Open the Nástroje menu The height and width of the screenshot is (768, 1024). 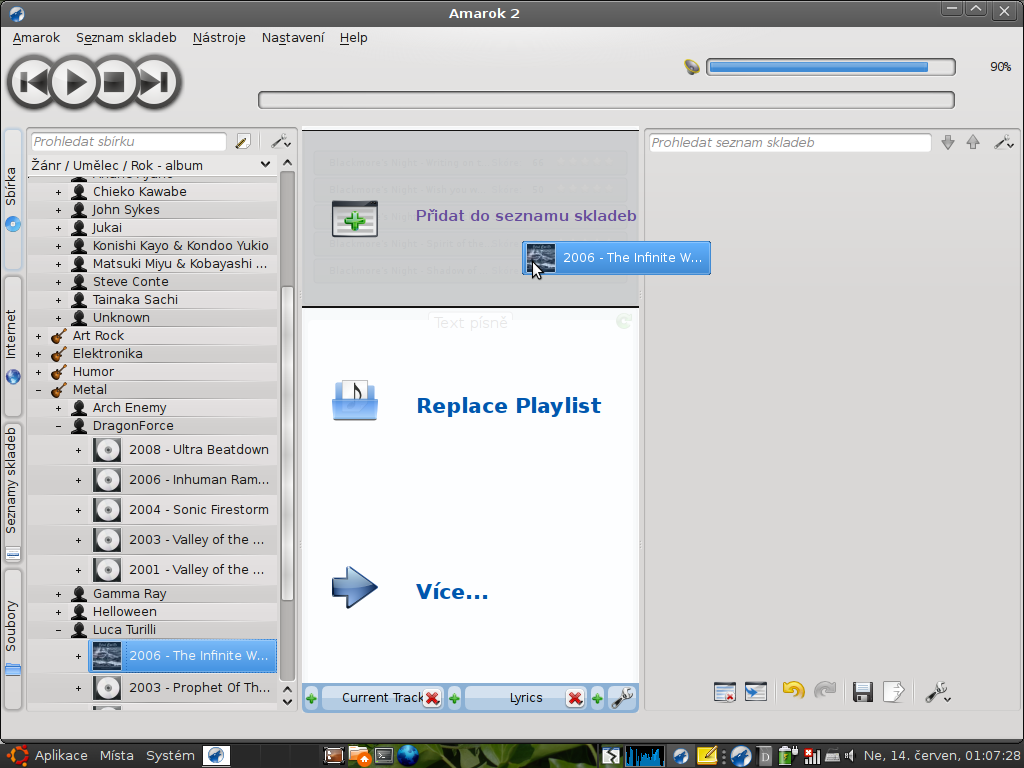tap(219, 38)
